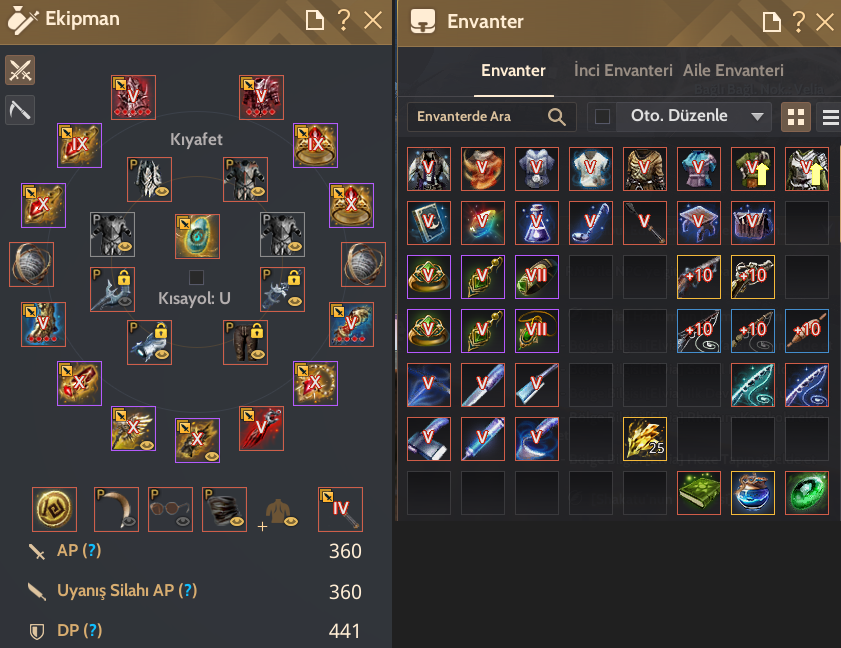This screenshot has width=841, height=648.
Task: Select the green book item in inventory
Action: click(698, 493)
